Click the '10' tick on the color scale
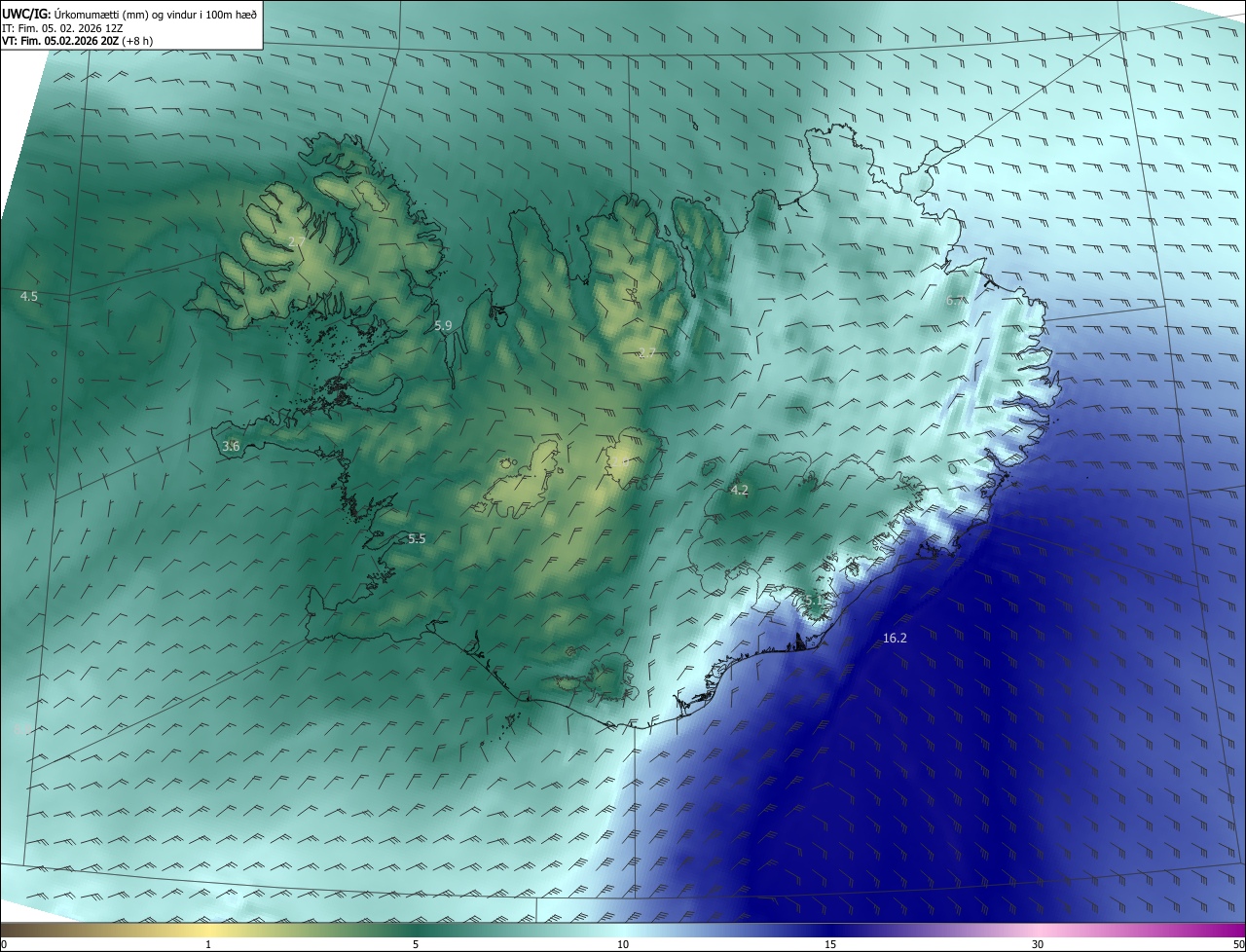The height and width of the screenshot is (952, 1246). [623, 944]
